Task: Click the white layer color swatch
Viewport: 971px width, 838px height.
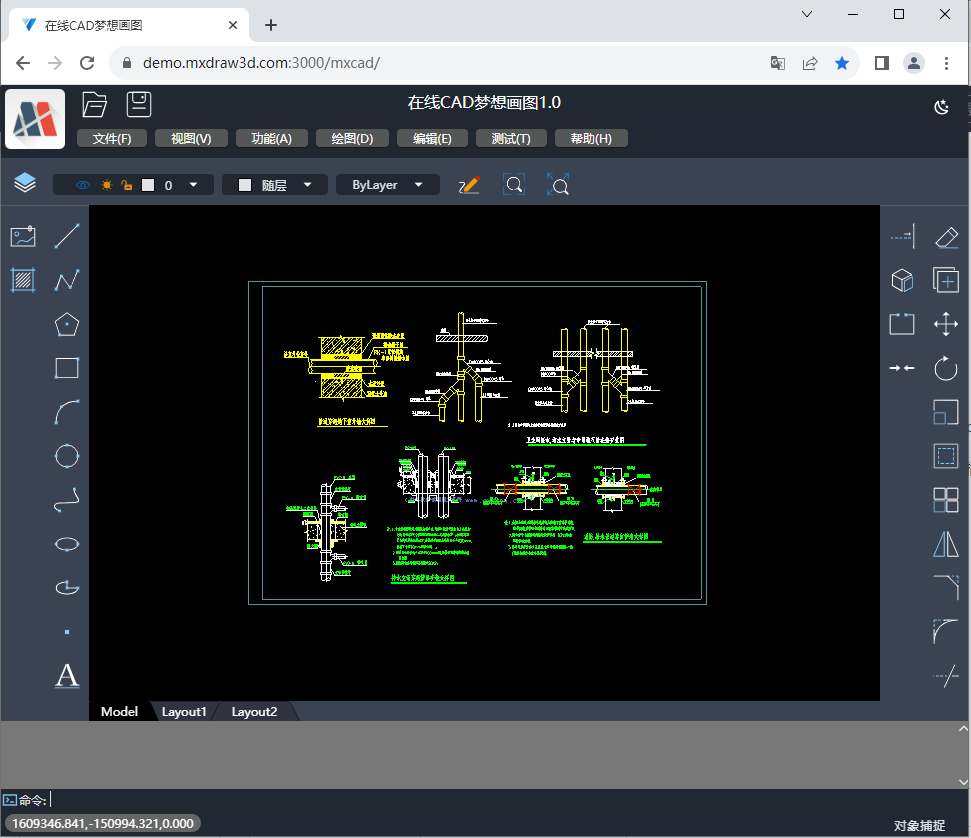Action: (x=148, y=185)
